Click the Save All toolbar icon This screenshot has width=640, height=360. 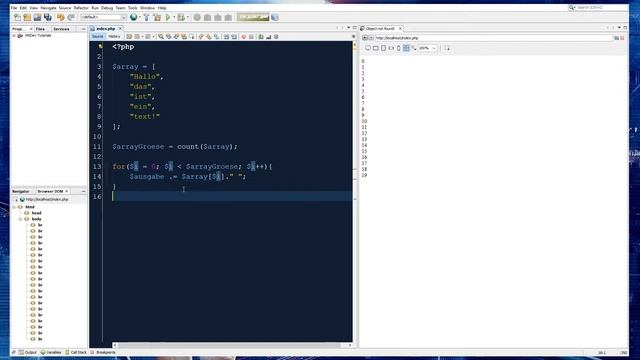[48, 17]
